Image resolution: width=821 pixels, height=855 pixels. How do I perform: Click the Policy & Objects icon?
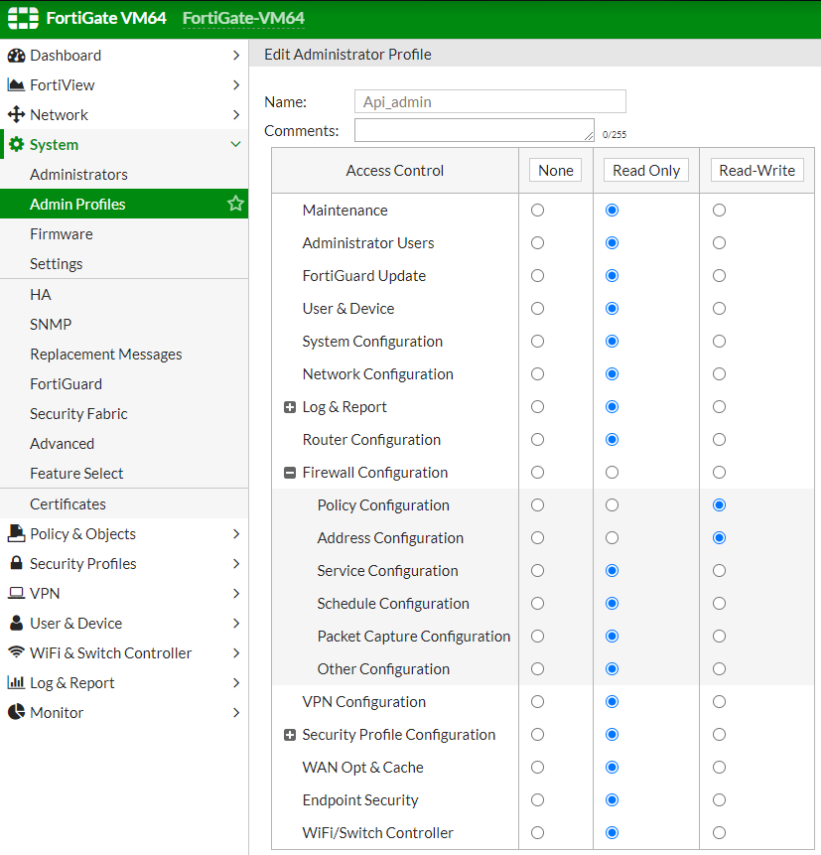point(16,533)
